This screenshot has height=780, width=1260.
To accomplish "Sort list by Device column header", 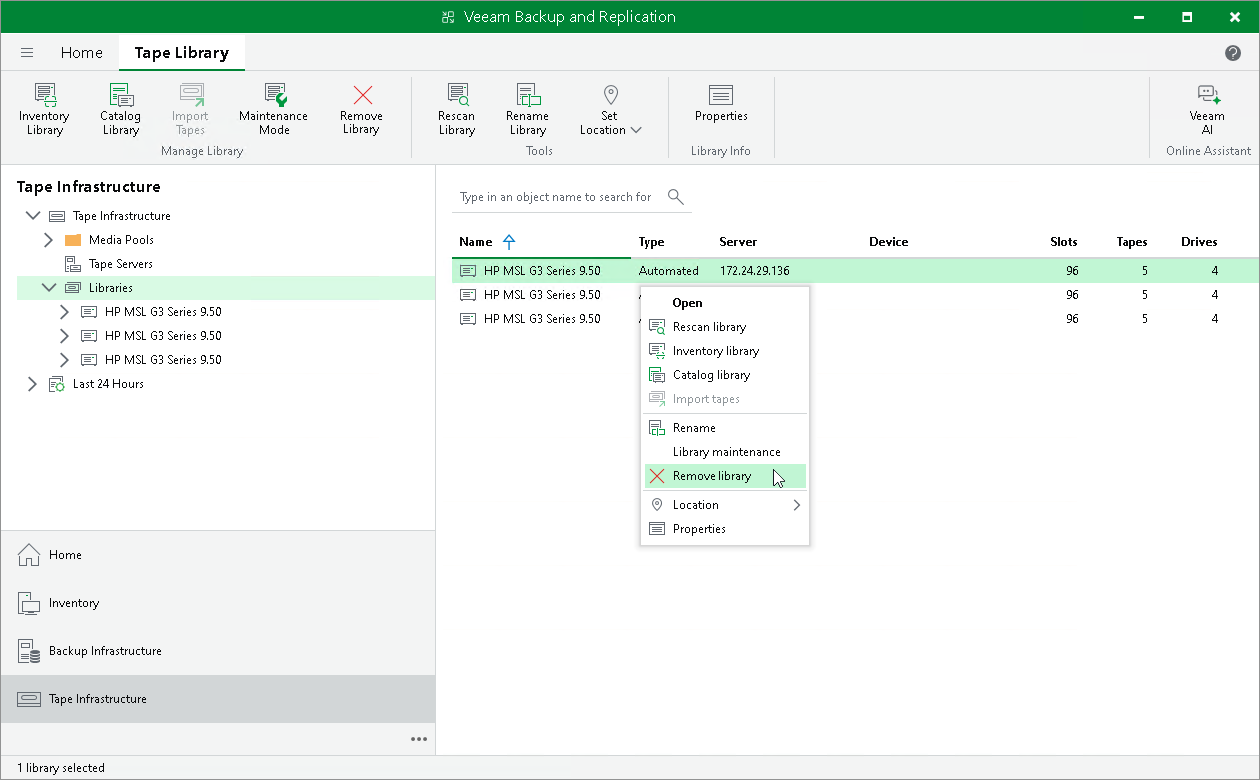I will pos(888,242).
